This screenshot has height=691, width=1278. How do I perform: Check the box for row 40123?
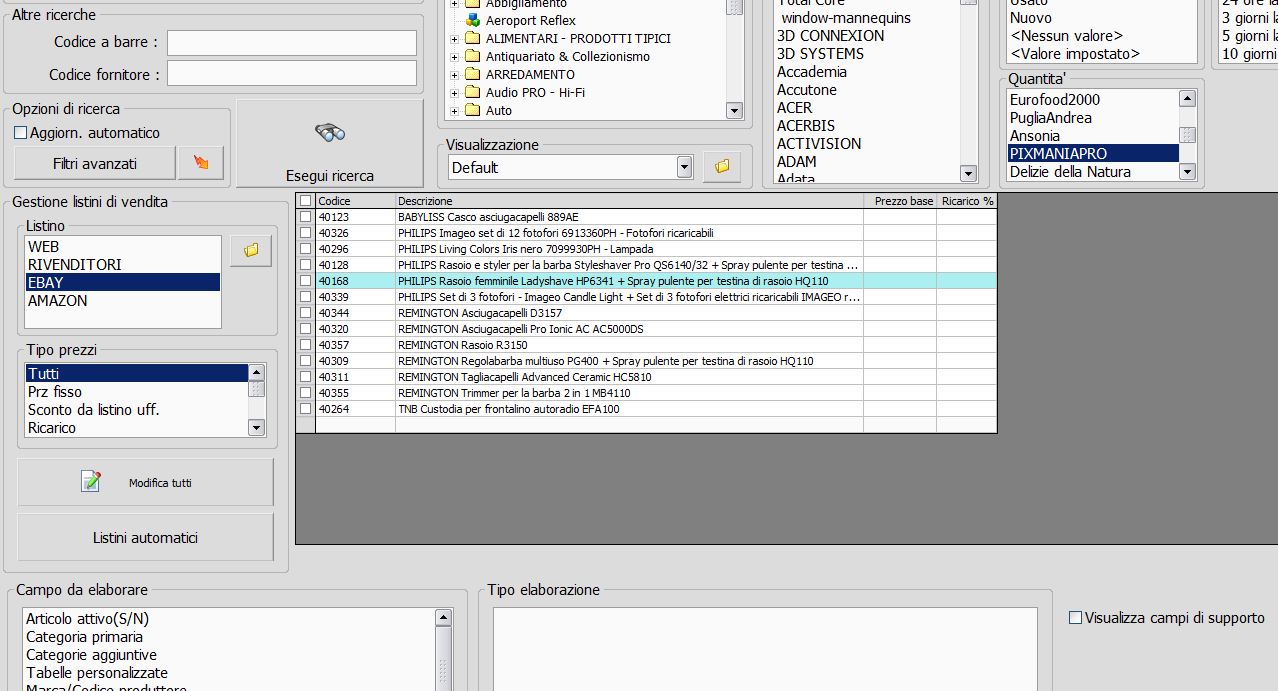tap(305, 217)
